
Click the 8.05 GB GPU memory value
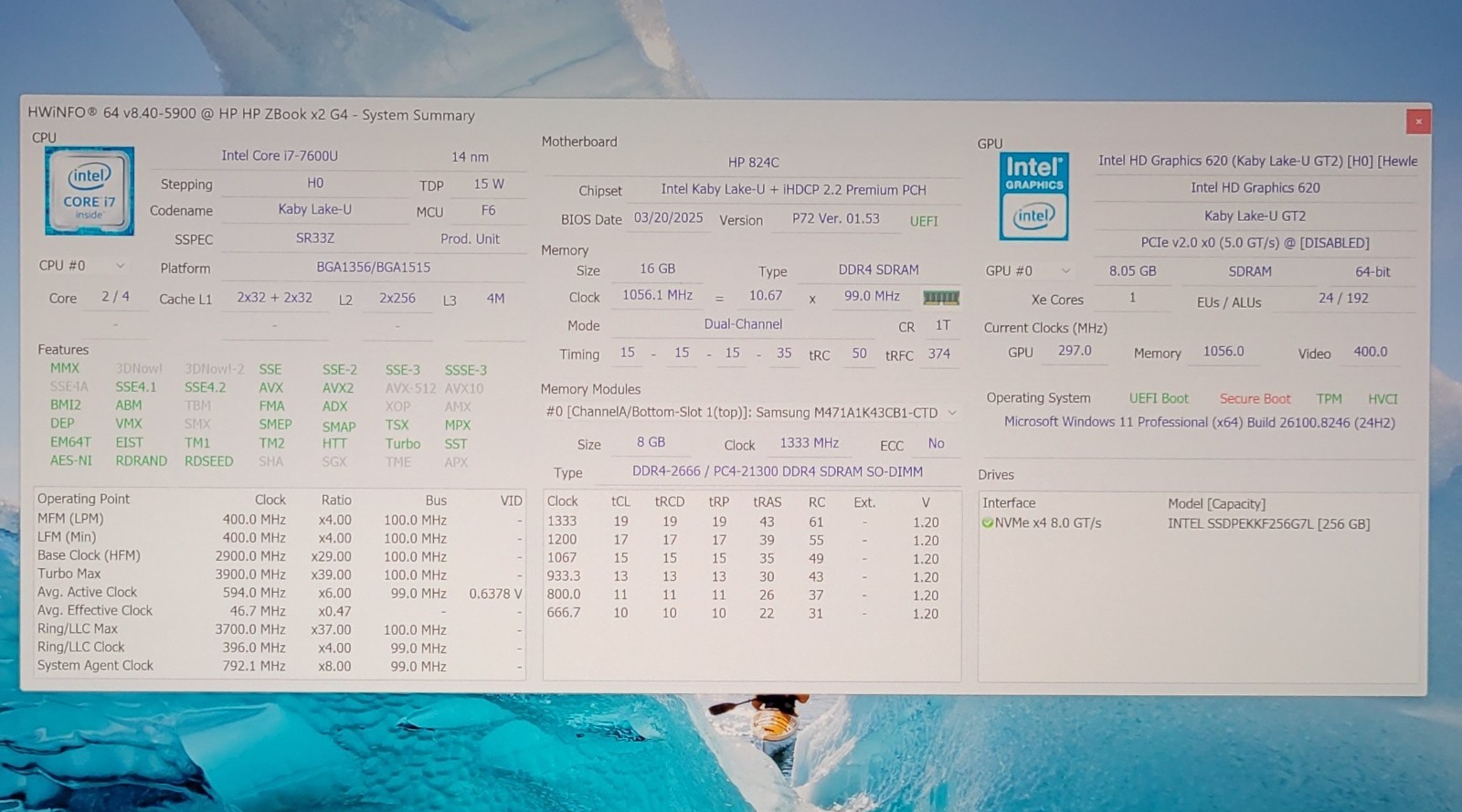tap(1132, 271)
